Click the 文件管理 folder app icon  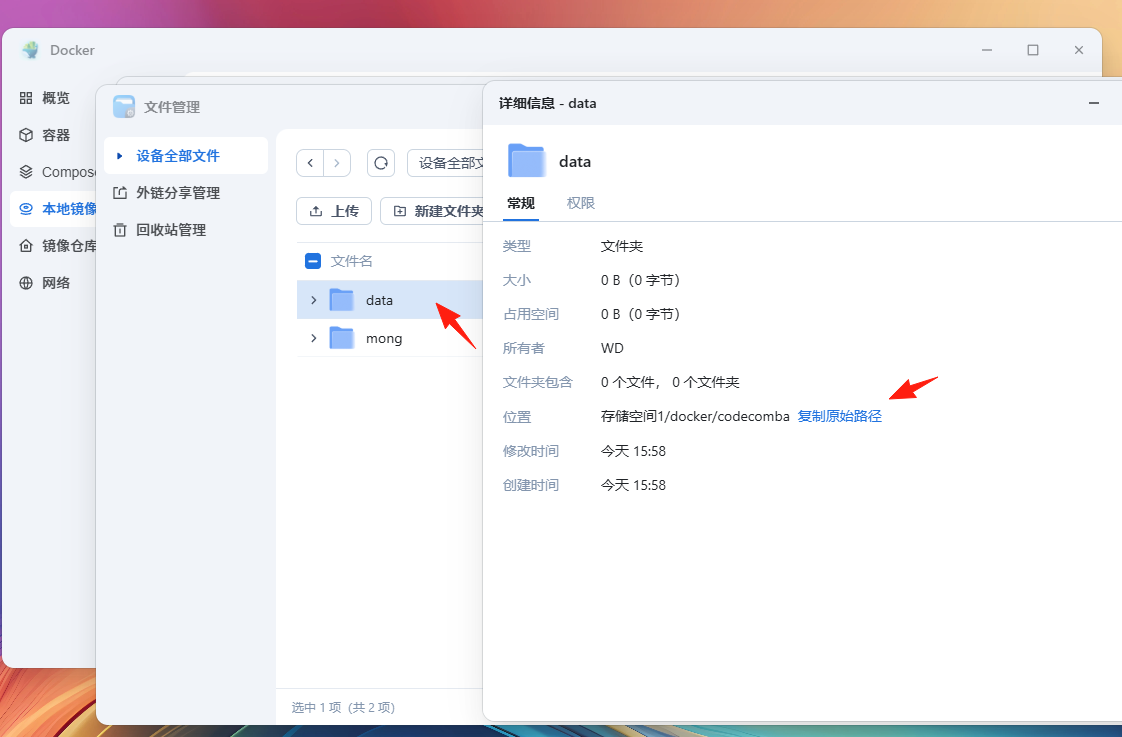pyautogui.click(x=124, y=107)
